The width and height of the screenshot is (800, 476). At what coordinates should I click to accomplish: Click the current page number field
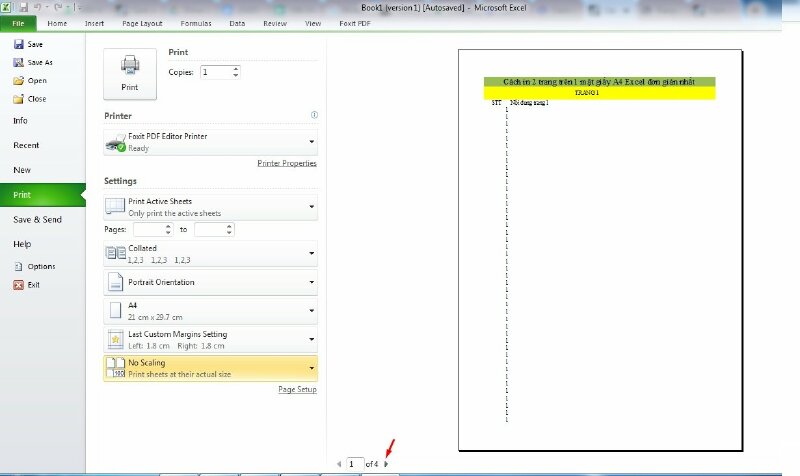coord(355,464)
